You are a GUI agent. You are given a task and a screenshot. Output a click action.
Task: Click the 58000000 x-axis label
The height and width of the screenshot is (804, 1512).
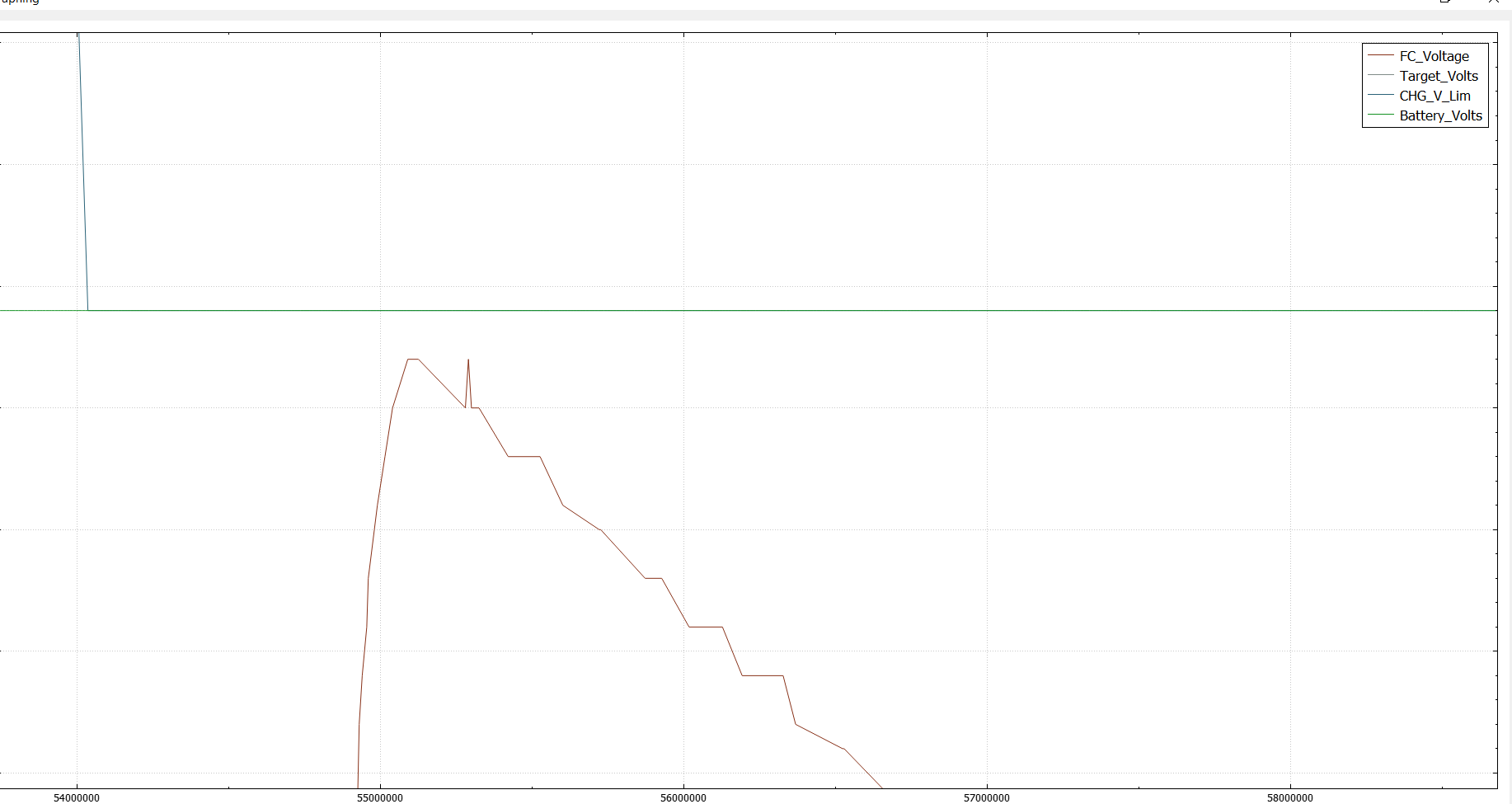point(1290,797)
